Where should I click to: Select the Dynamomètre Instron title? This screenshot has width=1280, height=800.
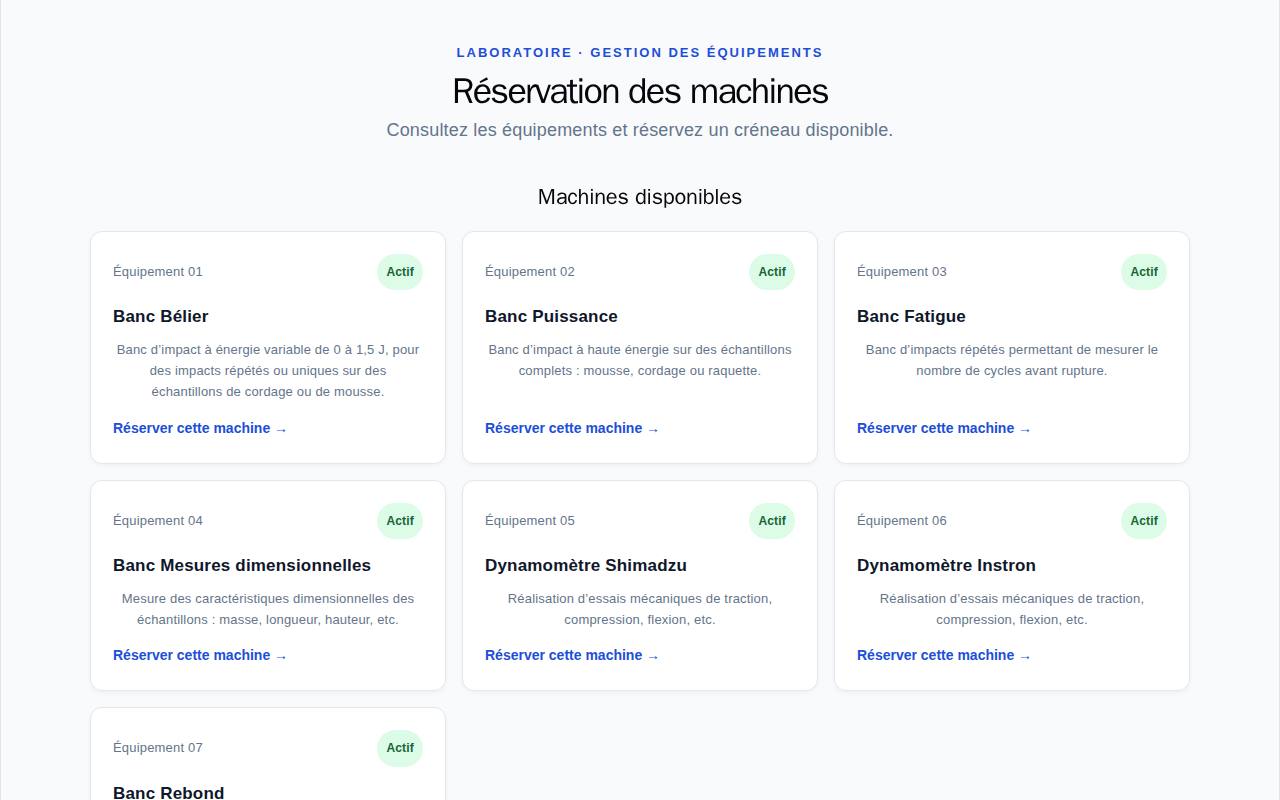pyautogui.click(x=946, y=565)
